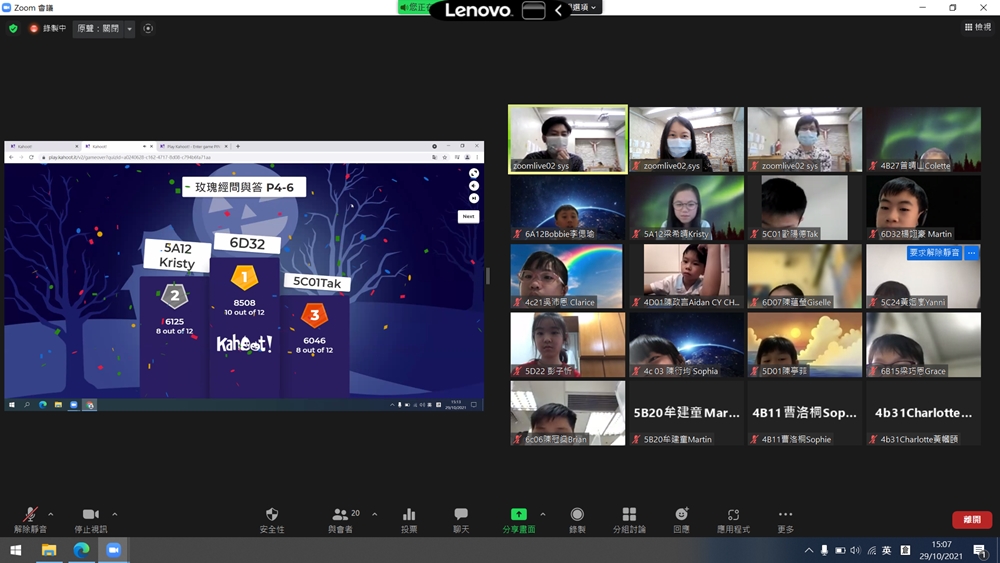Open File Explorer from taskbar
The image size is (1000, 563).
coord(48,550)
